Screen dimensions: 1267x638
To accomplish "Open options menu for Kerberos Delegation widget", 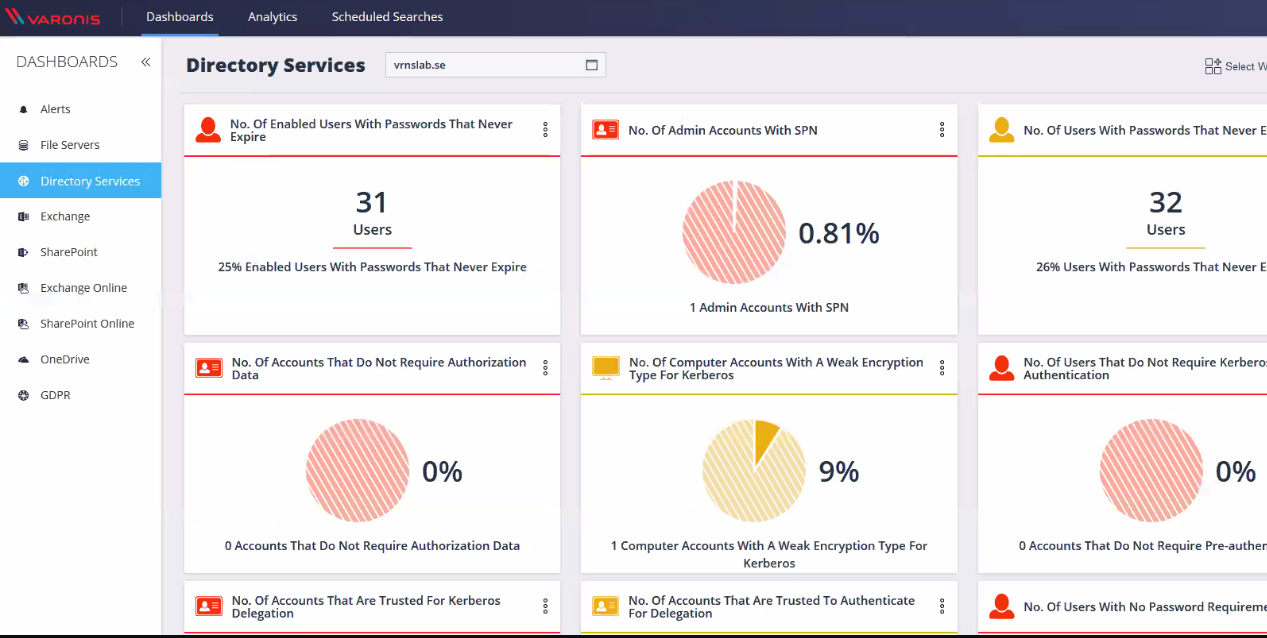I will tap(545, 606).
